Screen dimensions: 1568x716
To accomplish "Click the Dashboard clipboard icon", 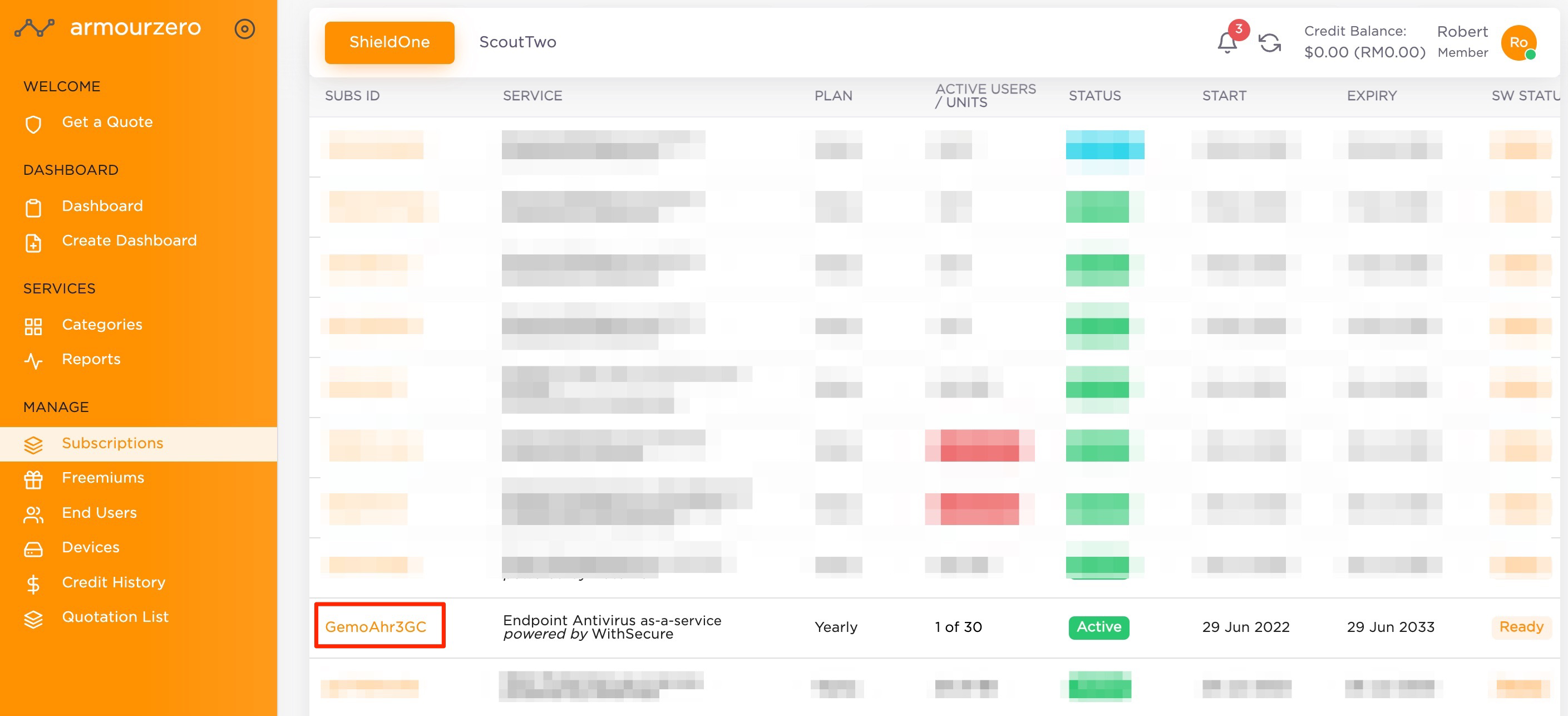I will coord(33,208).
